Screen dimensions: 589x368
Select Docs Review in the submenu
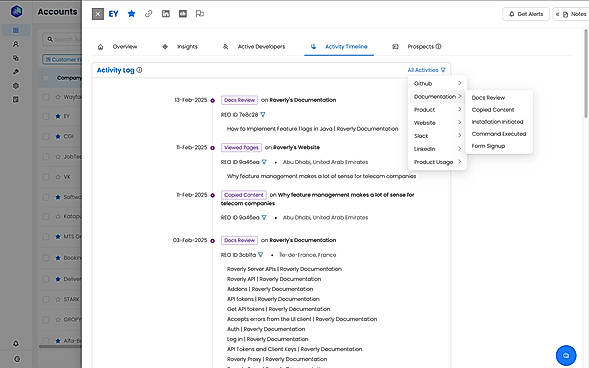click(488, 98)
